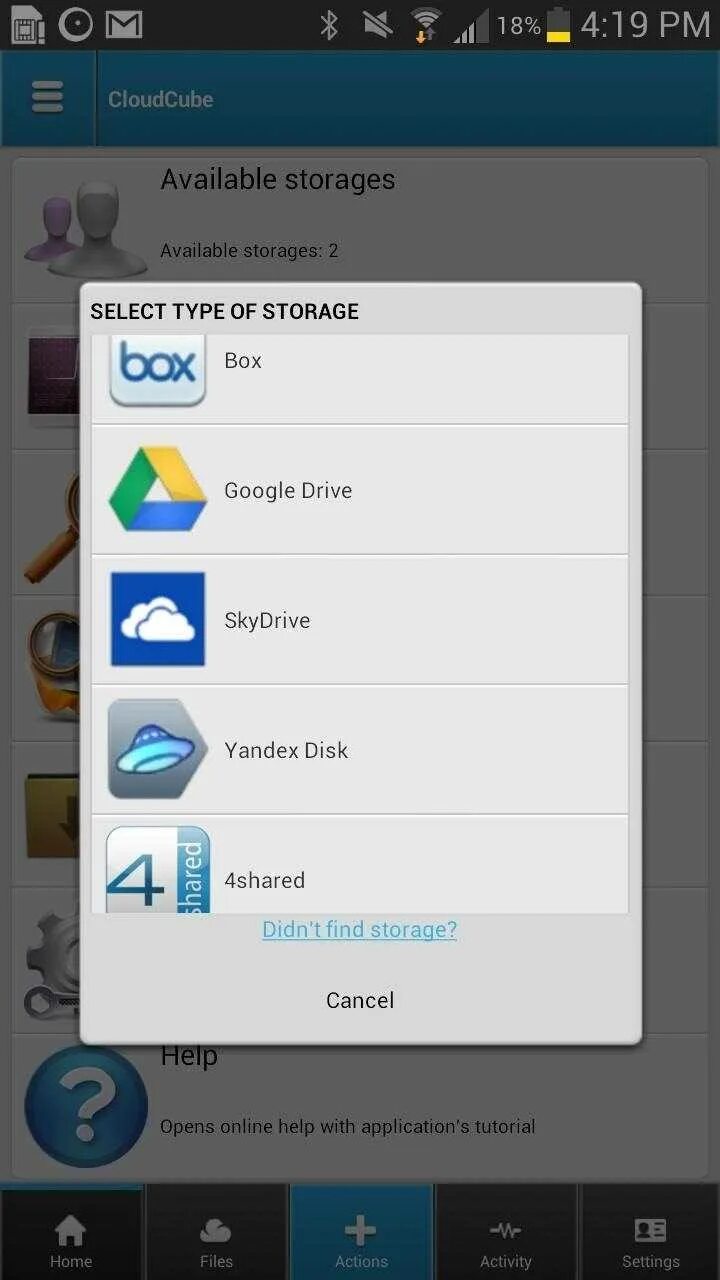Tap the Google Drive triangle icon
Image resolution: width=720 pixels, height=1280 pixels.
click(x=158, y=489)
